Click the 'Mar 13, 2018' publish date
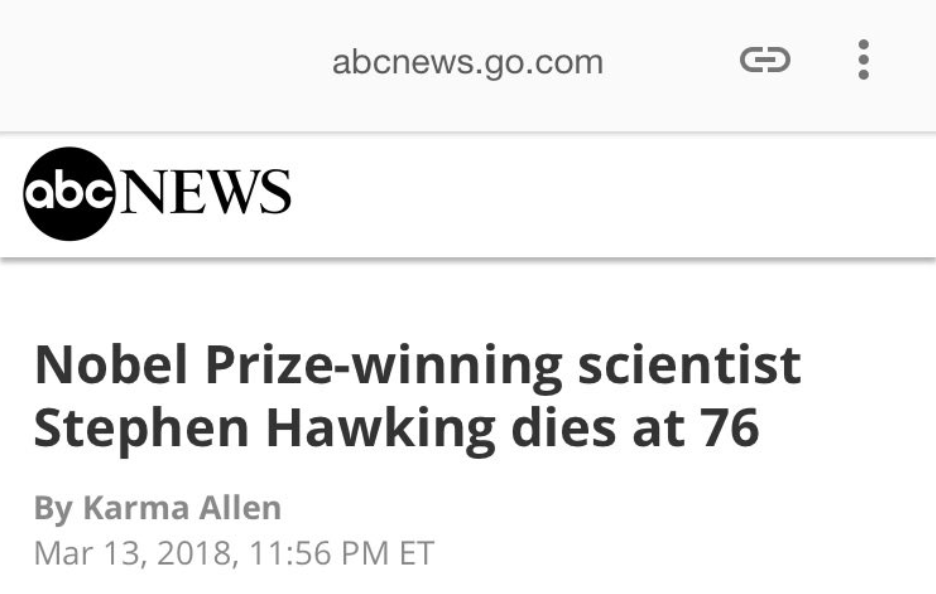Screen dimensions: 936x594 click(x=130, y=552)
